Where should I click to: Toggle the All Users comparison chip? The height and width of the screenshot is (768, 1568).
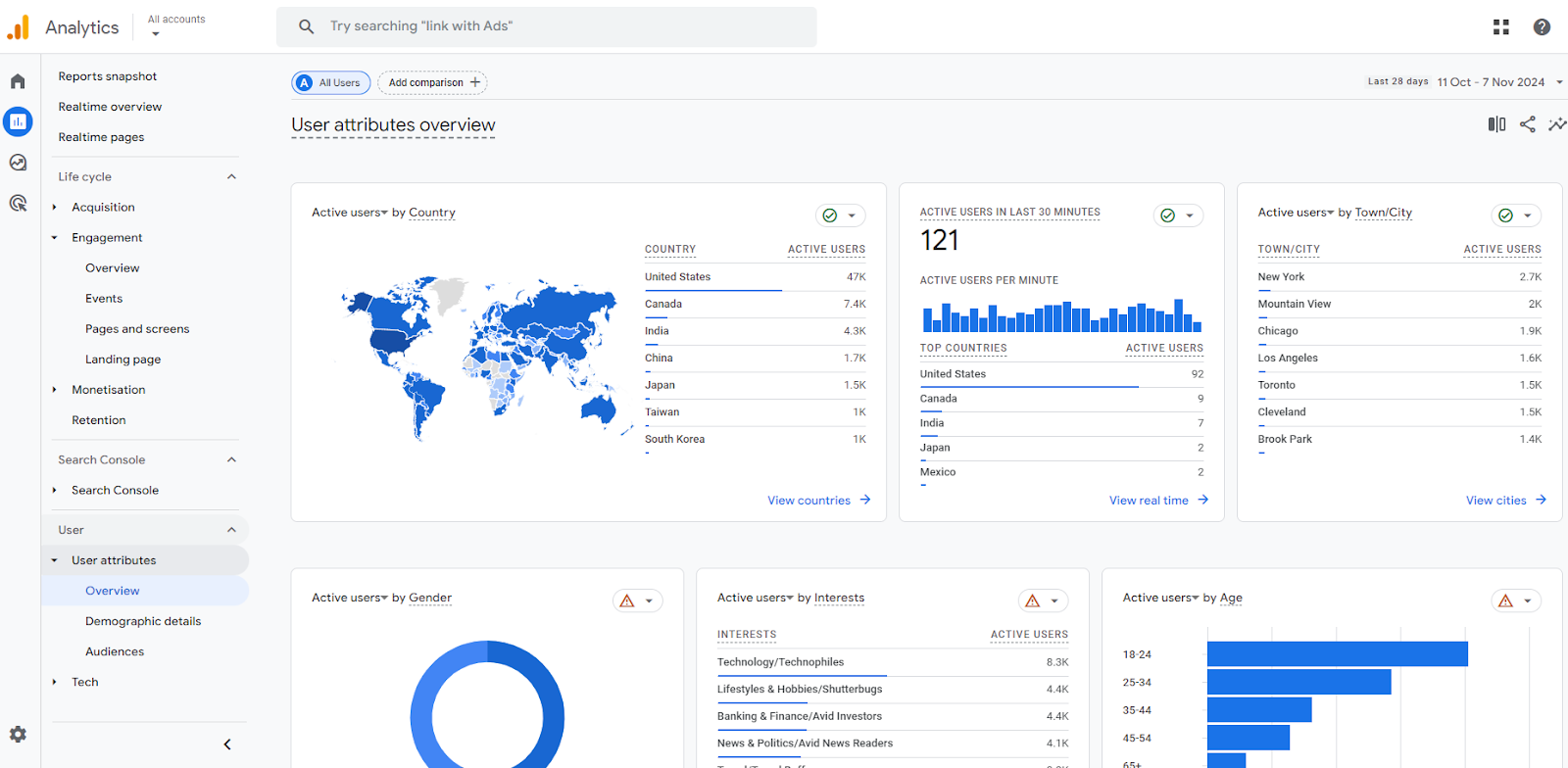[331, 83]
